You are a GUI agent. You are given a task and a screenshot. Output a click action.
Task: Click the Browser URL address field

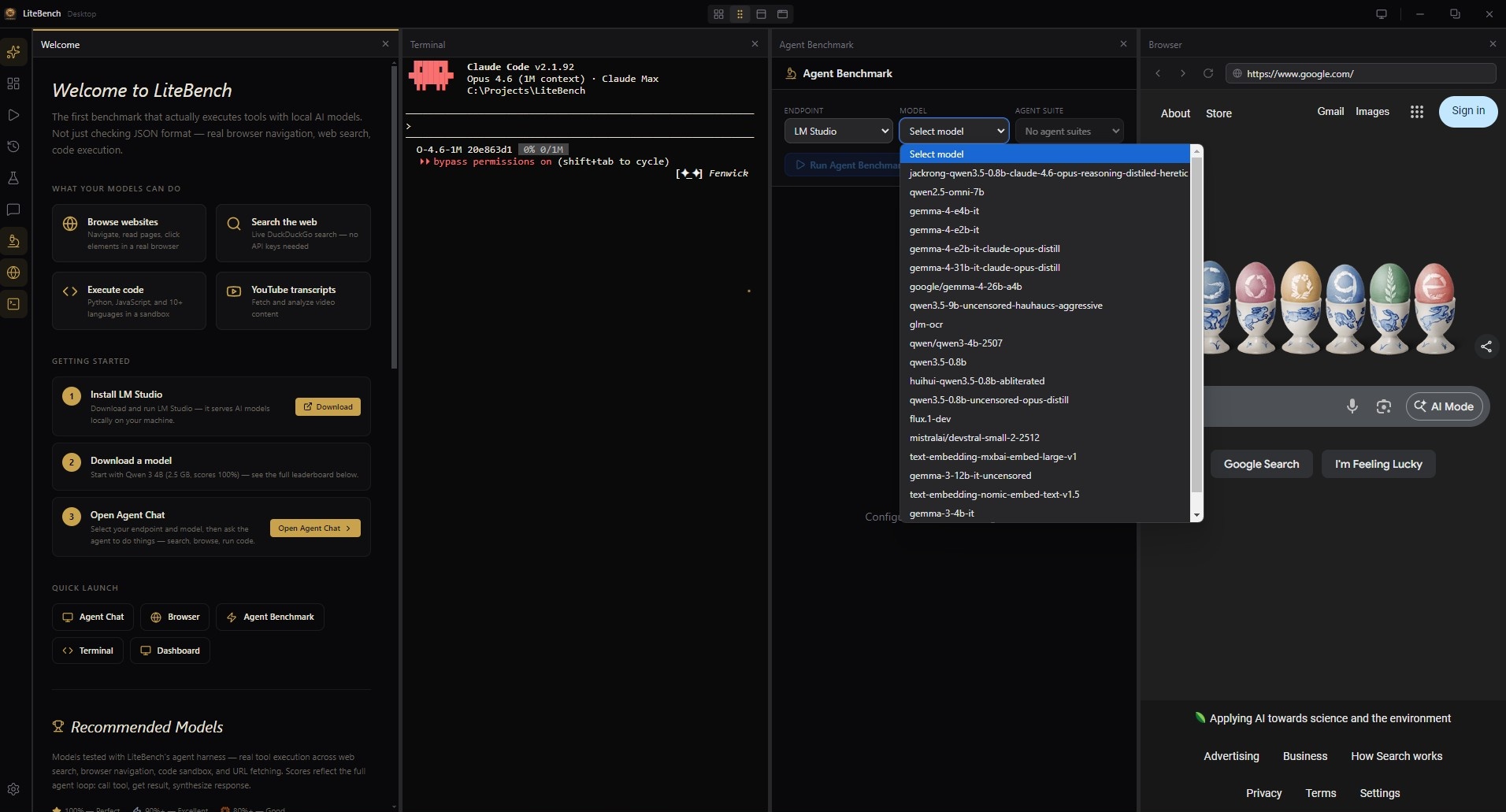tap(1360, 73)
